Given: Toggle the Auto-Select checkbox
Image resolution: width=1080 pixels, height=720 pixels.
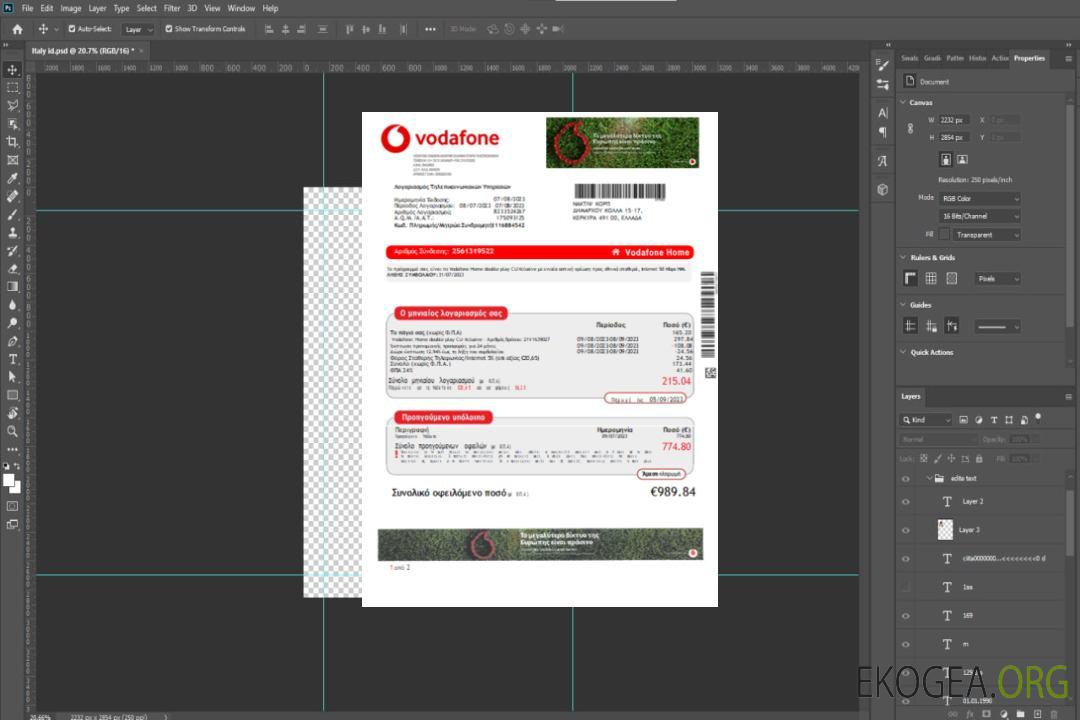Looking at the screenshot, I should 72,29.
